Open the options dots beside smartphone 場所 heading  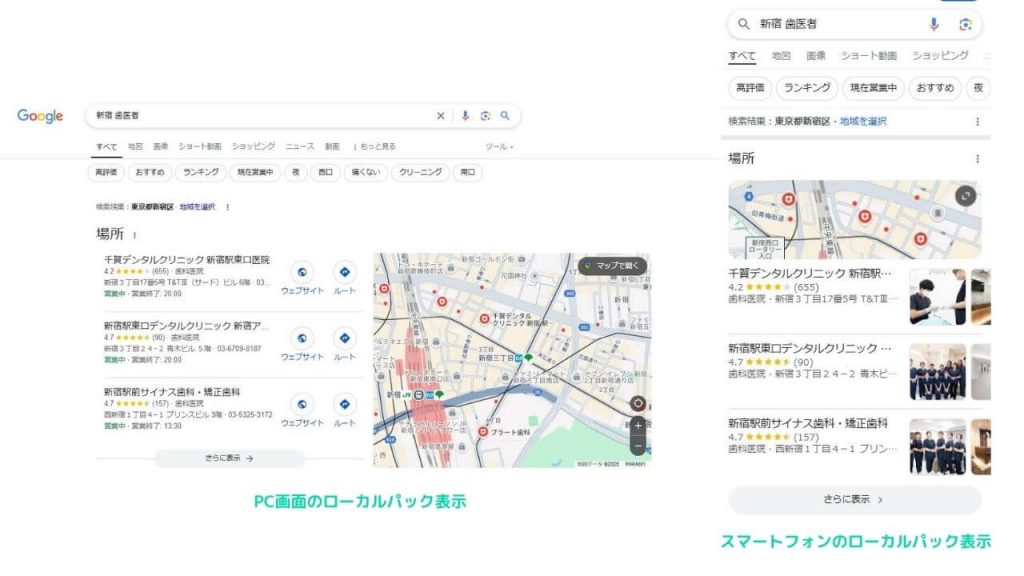pyautogui.click(x=977, y=159)
